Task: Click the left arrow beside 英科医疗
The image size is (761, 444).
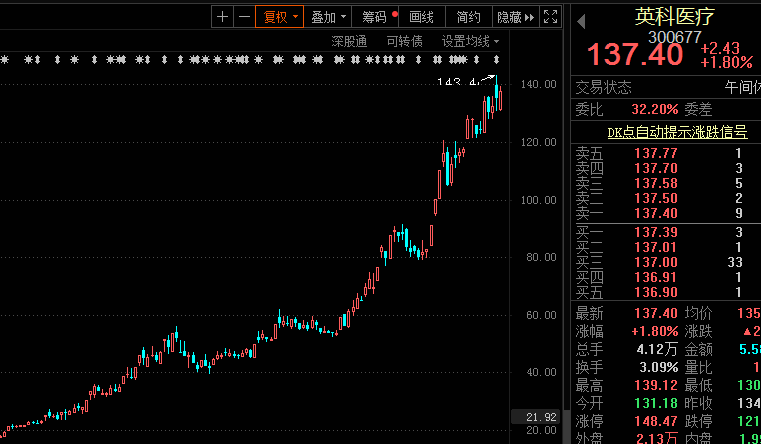Action: click(581, 21)
